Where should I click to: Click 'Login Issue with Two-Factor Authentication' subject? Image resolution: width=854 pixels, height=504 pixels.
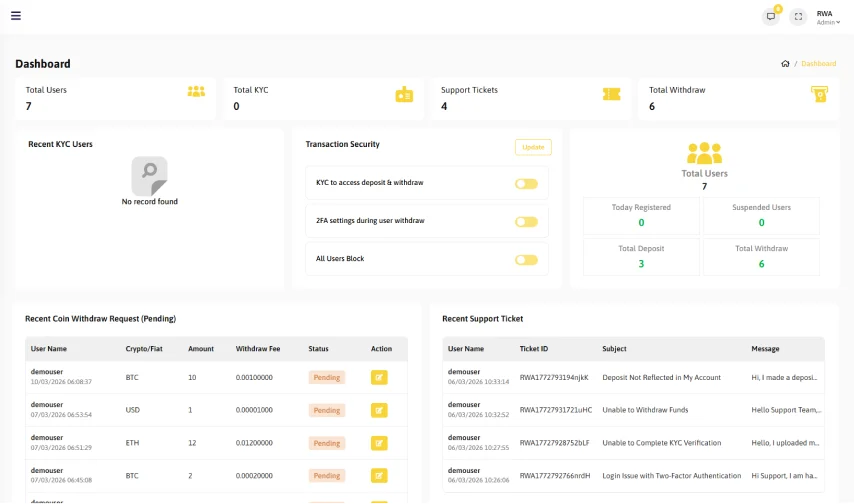tap(672, 476)
